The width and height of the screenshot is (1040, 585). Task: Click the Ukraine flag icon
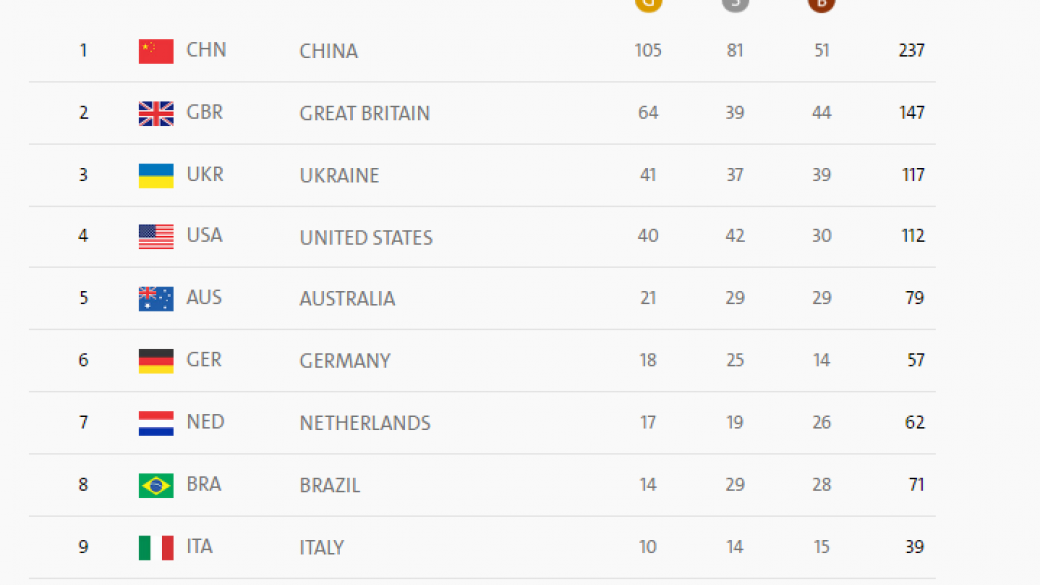156,175
